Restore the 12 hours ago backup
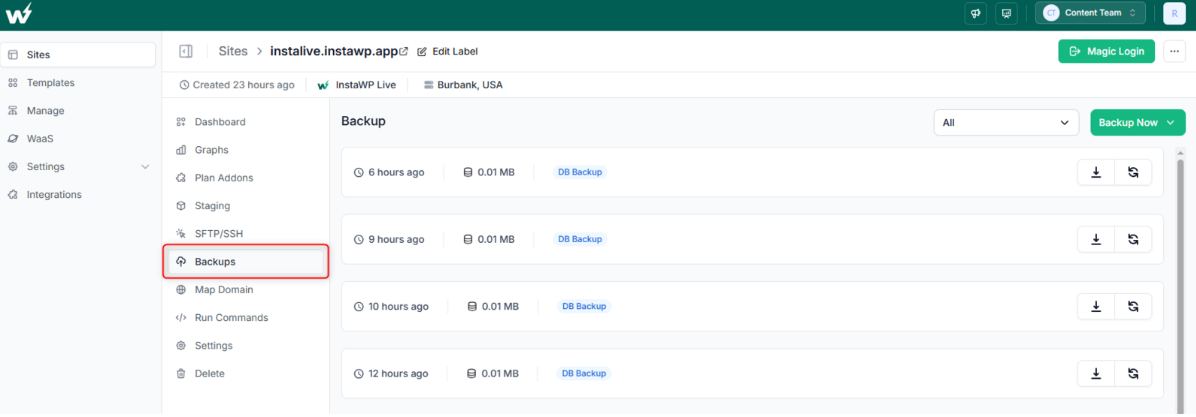The width and height of the screenshot is (1196, 417). (x=1133, y=374)
